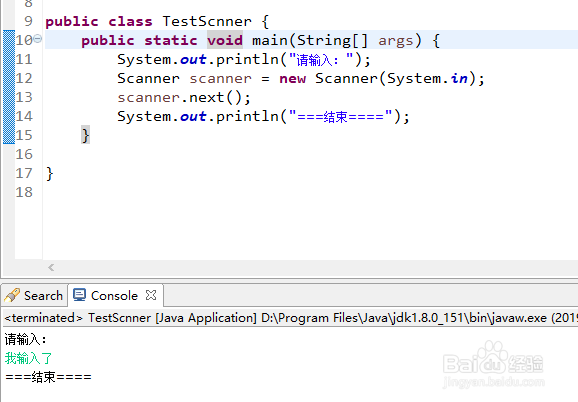Click the class name TestScnner

[207, 21]
